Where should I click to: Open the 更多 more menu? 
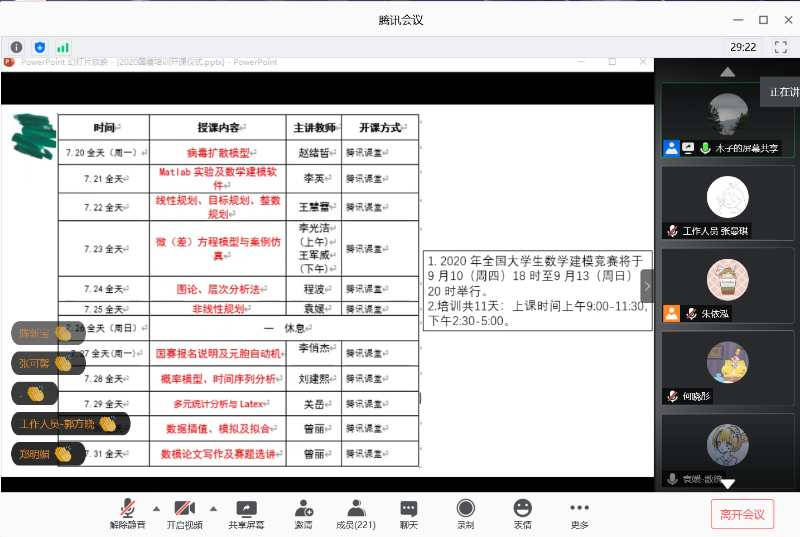pos(579,514)
